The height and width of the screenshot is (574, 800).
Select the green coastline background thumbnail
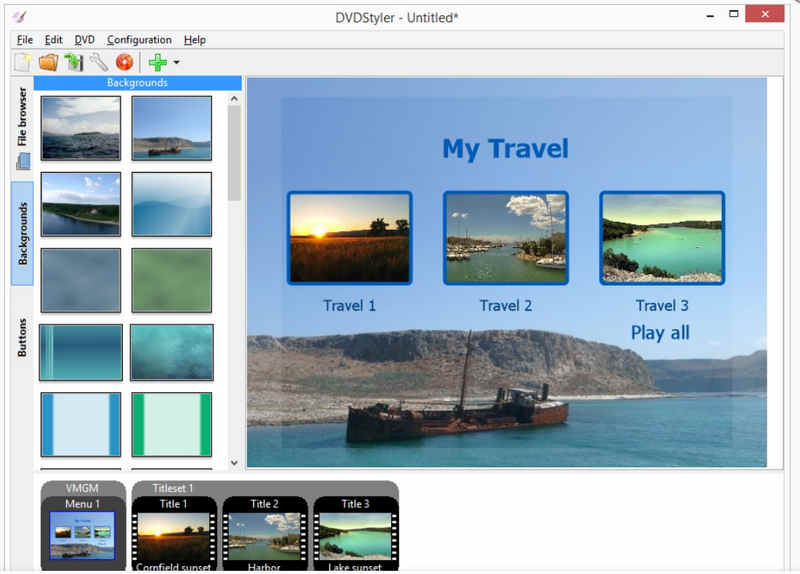[81, 204]
